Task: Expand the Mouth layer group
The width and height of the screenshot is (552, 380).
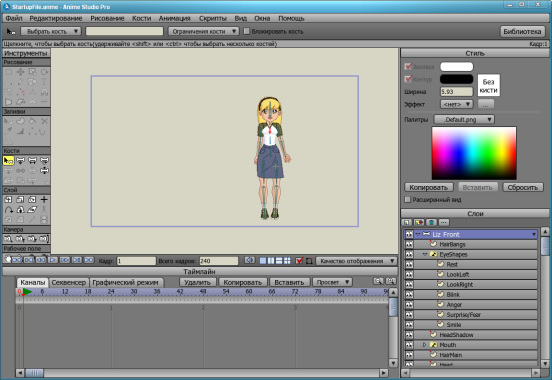Action: pyautogui.click(x=425, y=345)
